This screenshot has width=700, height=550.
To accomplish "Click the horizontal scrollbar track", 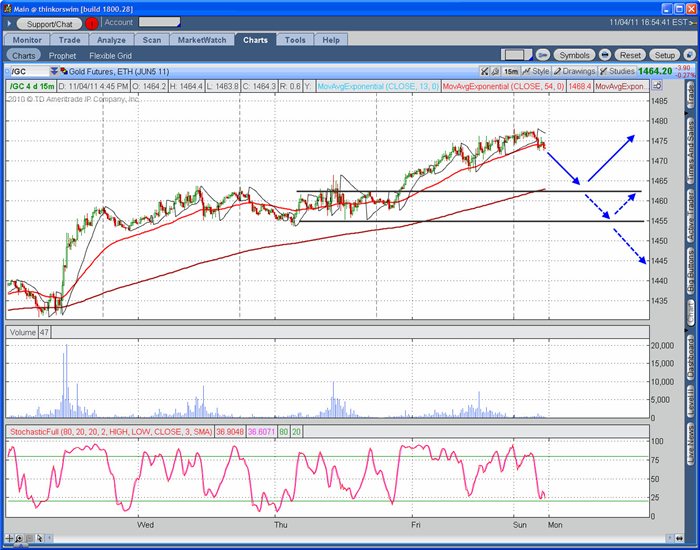I will [x=359, y=538].
